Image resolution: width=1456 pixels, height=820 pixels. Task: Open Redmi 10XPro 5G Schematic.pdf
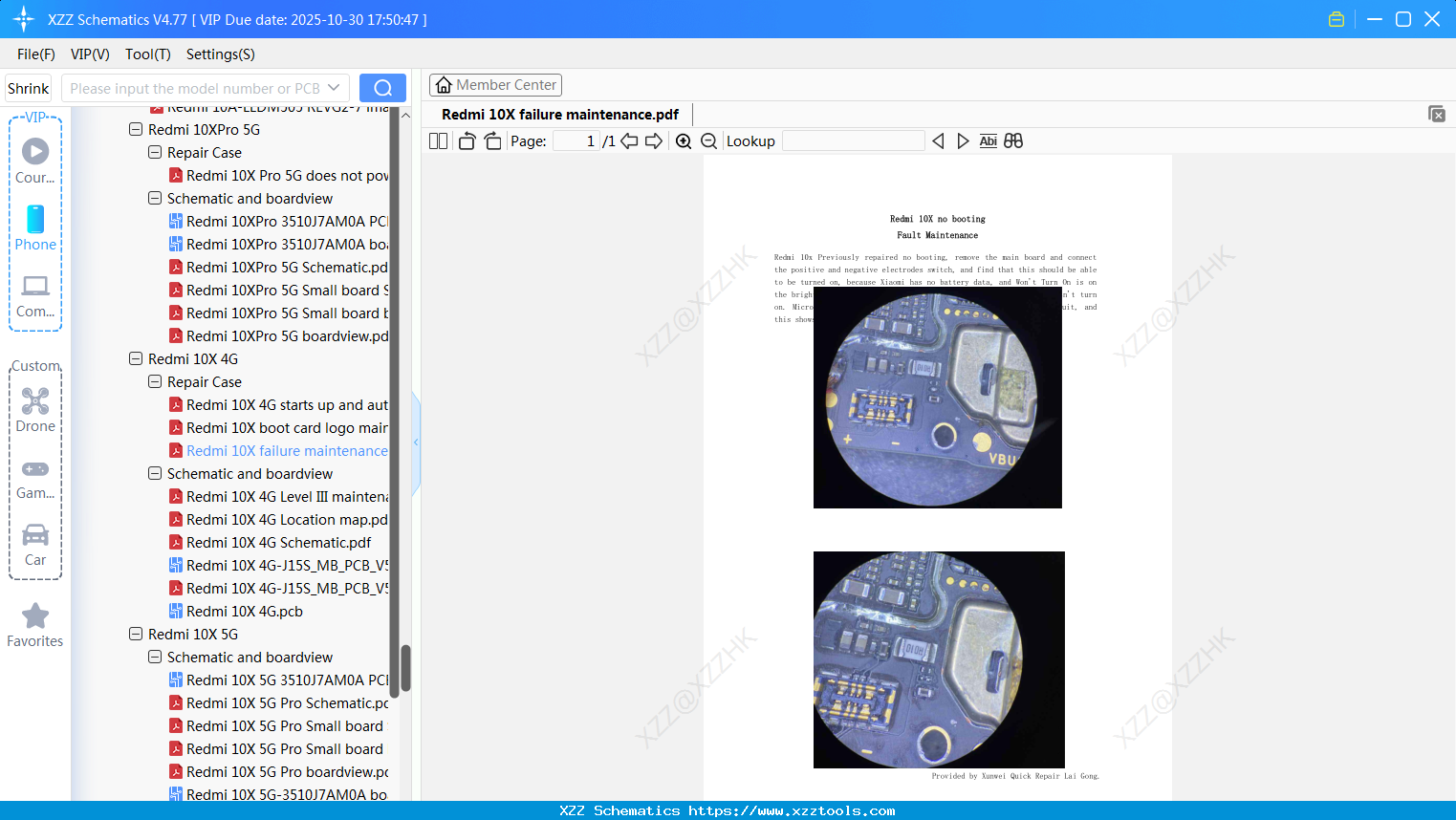278,267
